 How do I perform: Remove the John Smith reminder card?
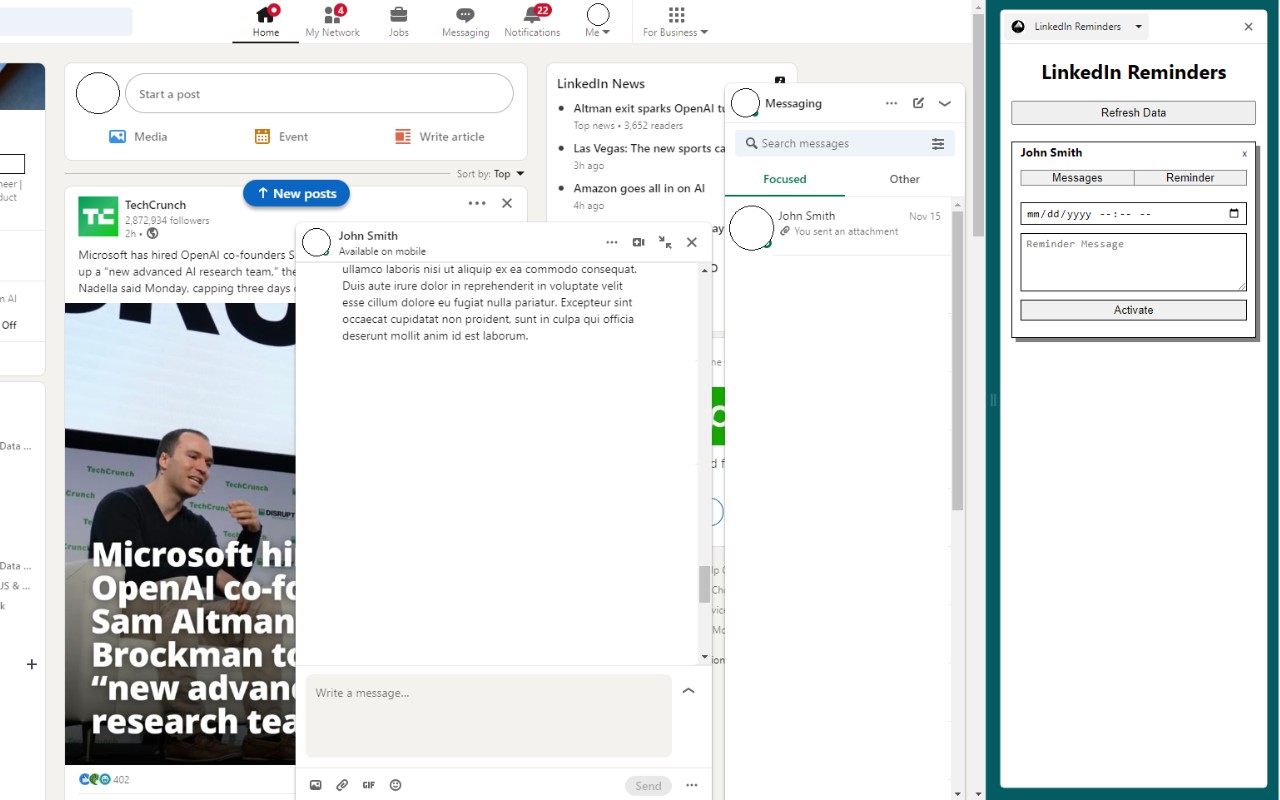point(1245,154)
